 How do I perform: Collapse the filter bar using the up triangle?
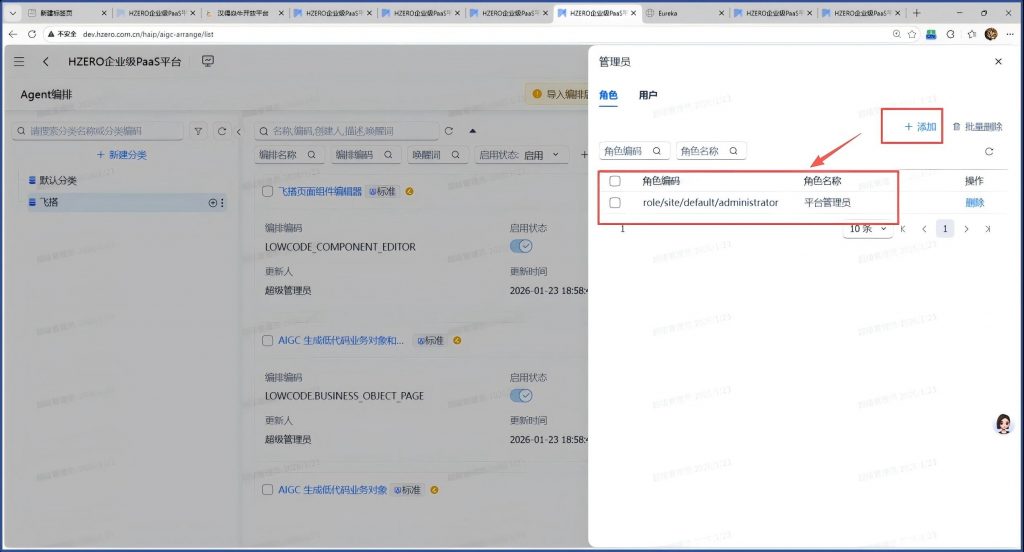click(x=472, y=131)
